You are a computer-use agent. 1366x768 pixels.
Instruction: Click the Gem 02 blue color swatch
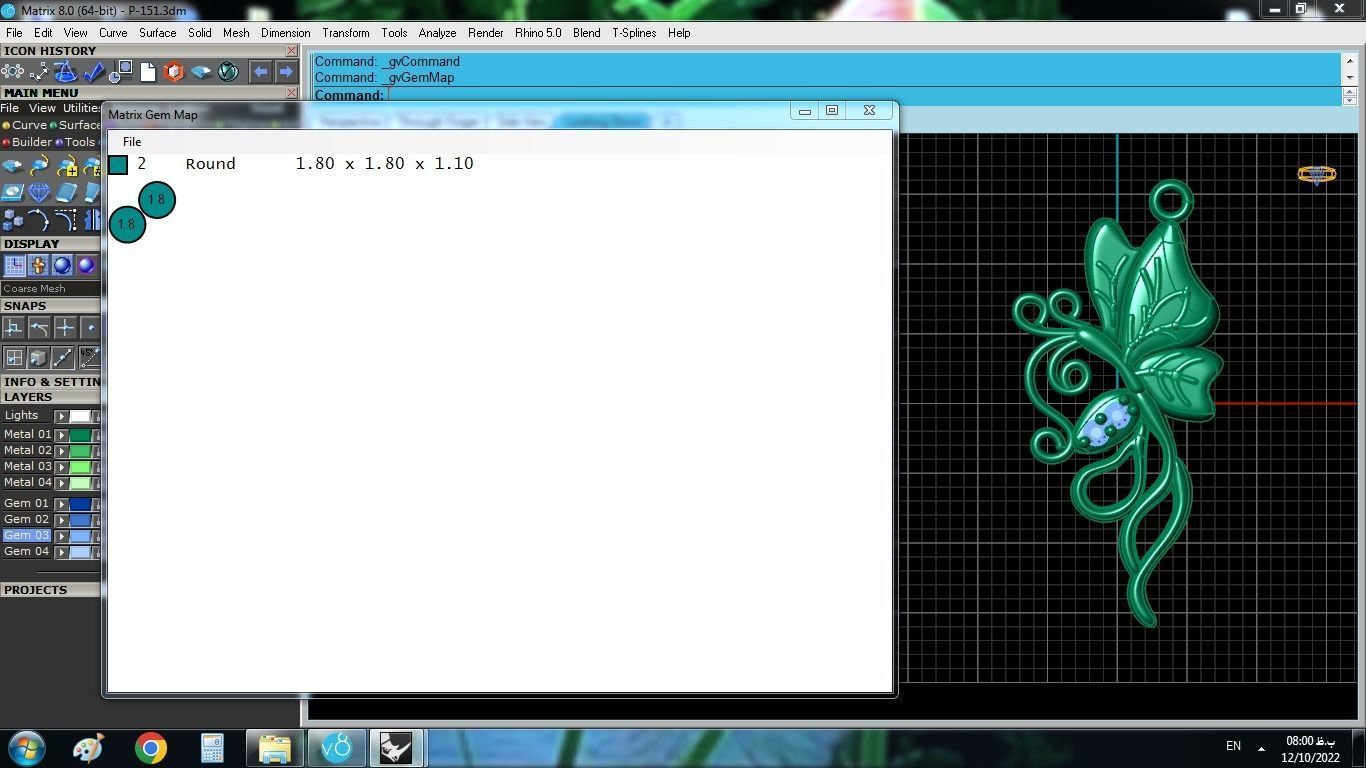(x=80, y=520)
